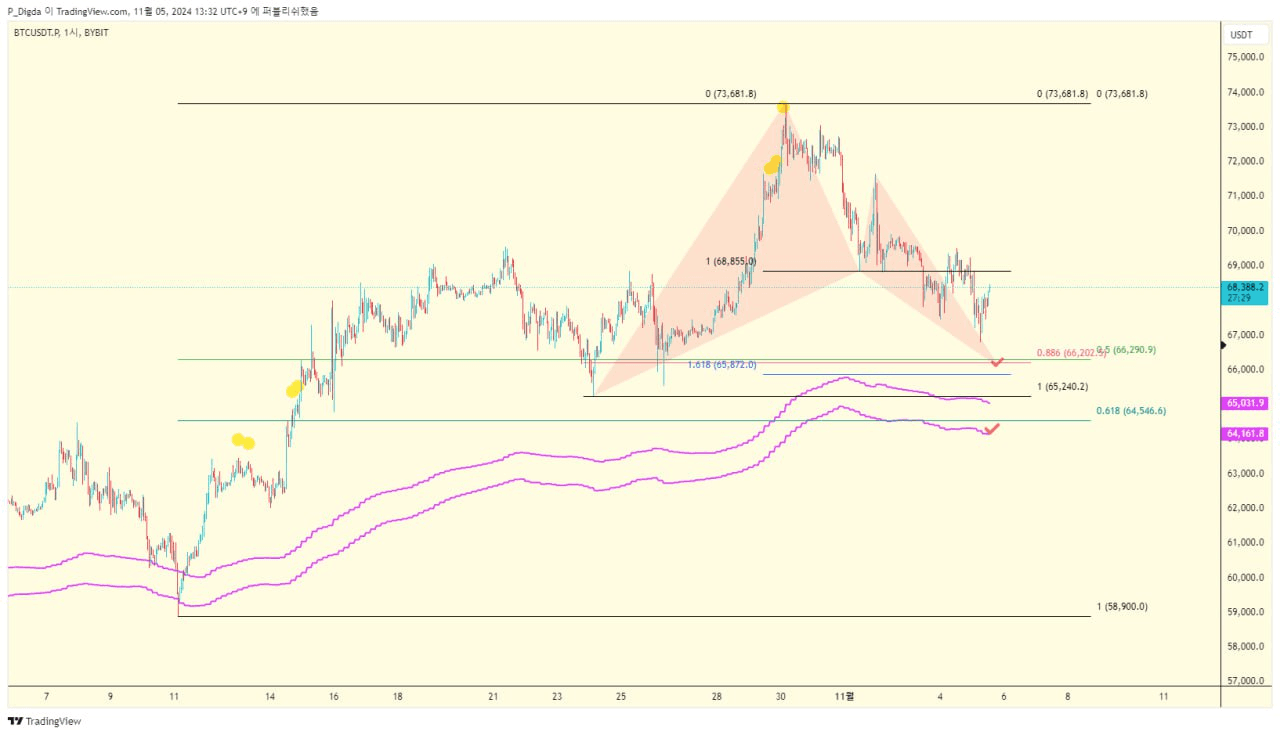Click the 11월 month label on the time axis
1280x735 pixels.
click(845, 695)
